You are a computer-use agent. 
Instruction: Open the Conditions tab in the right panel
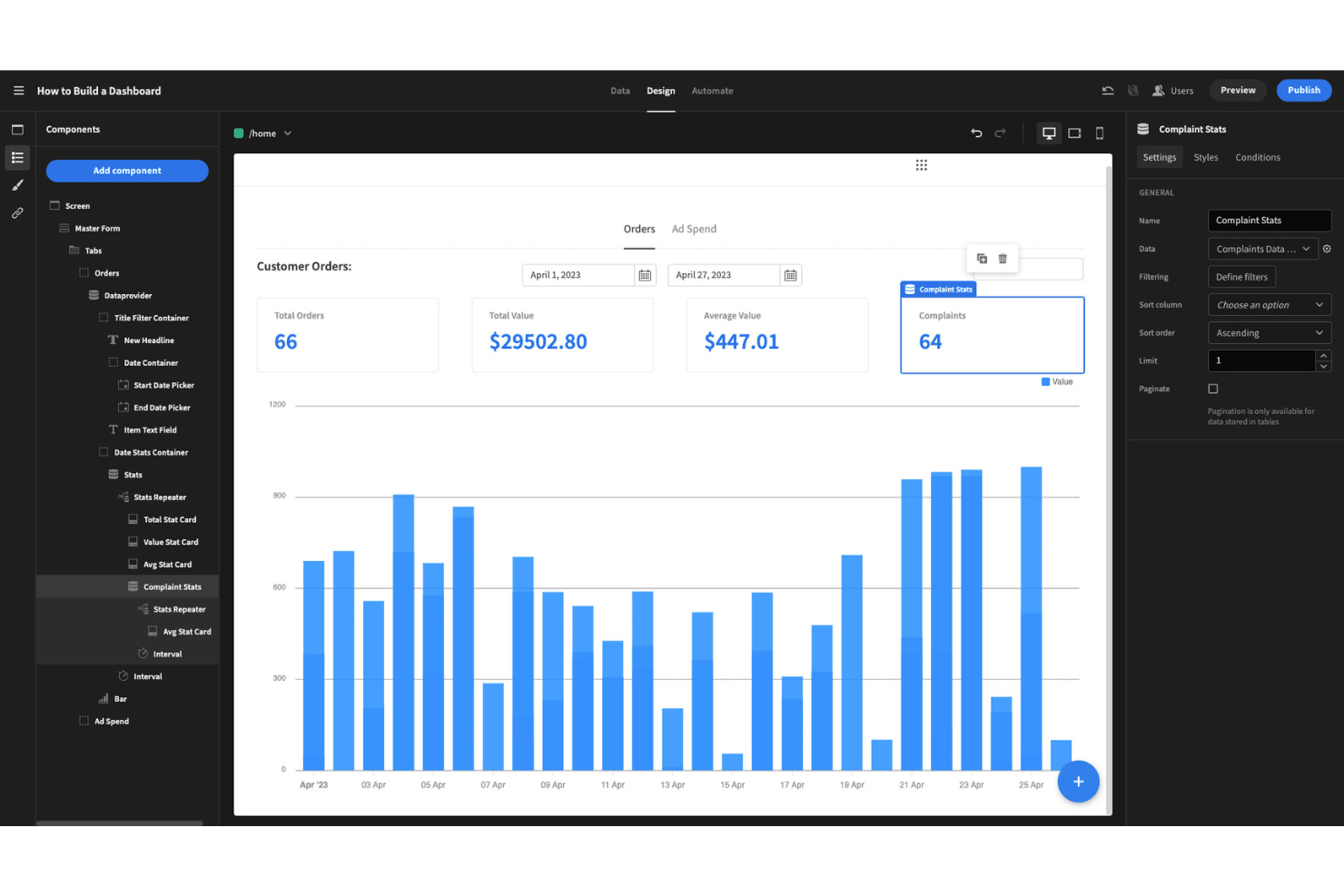click(x=1257, y=157)
